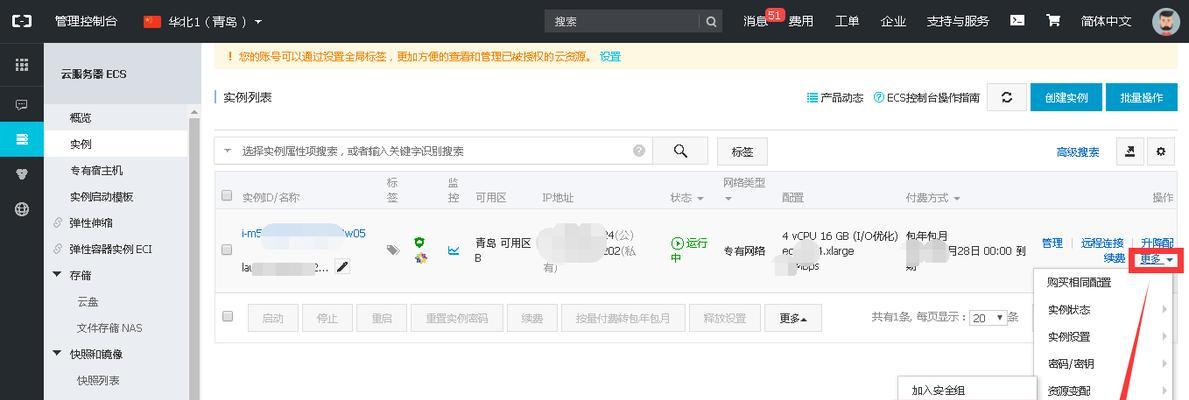Open the instance attribute filter dropdown arrow

pos(227,151)
